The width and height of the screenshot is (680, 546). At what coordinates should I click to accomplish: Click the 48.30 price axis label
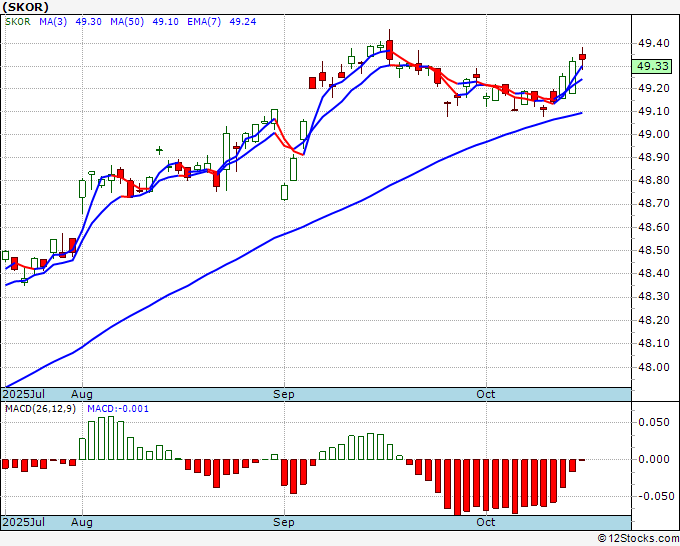point(654,296)
